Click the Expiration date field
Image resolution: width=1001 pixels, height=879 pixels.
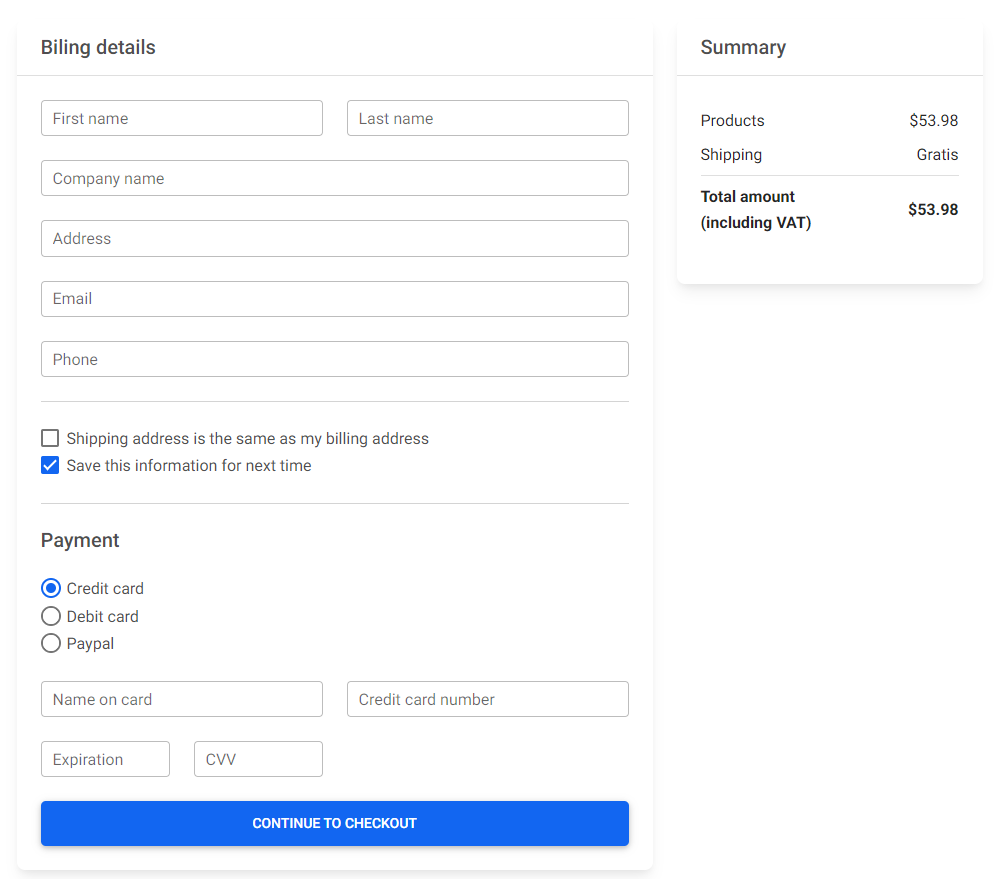105,759
